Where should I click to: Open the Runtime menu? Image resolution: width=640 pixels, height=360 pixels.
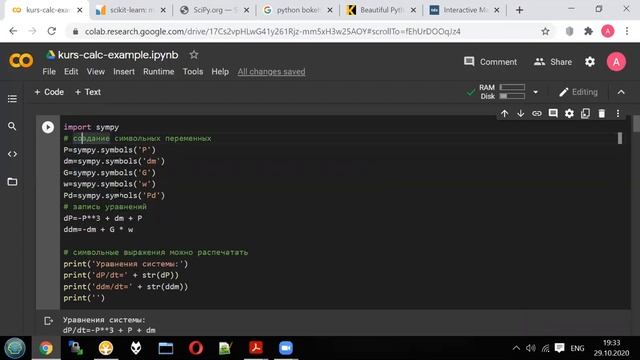point(159,72)
